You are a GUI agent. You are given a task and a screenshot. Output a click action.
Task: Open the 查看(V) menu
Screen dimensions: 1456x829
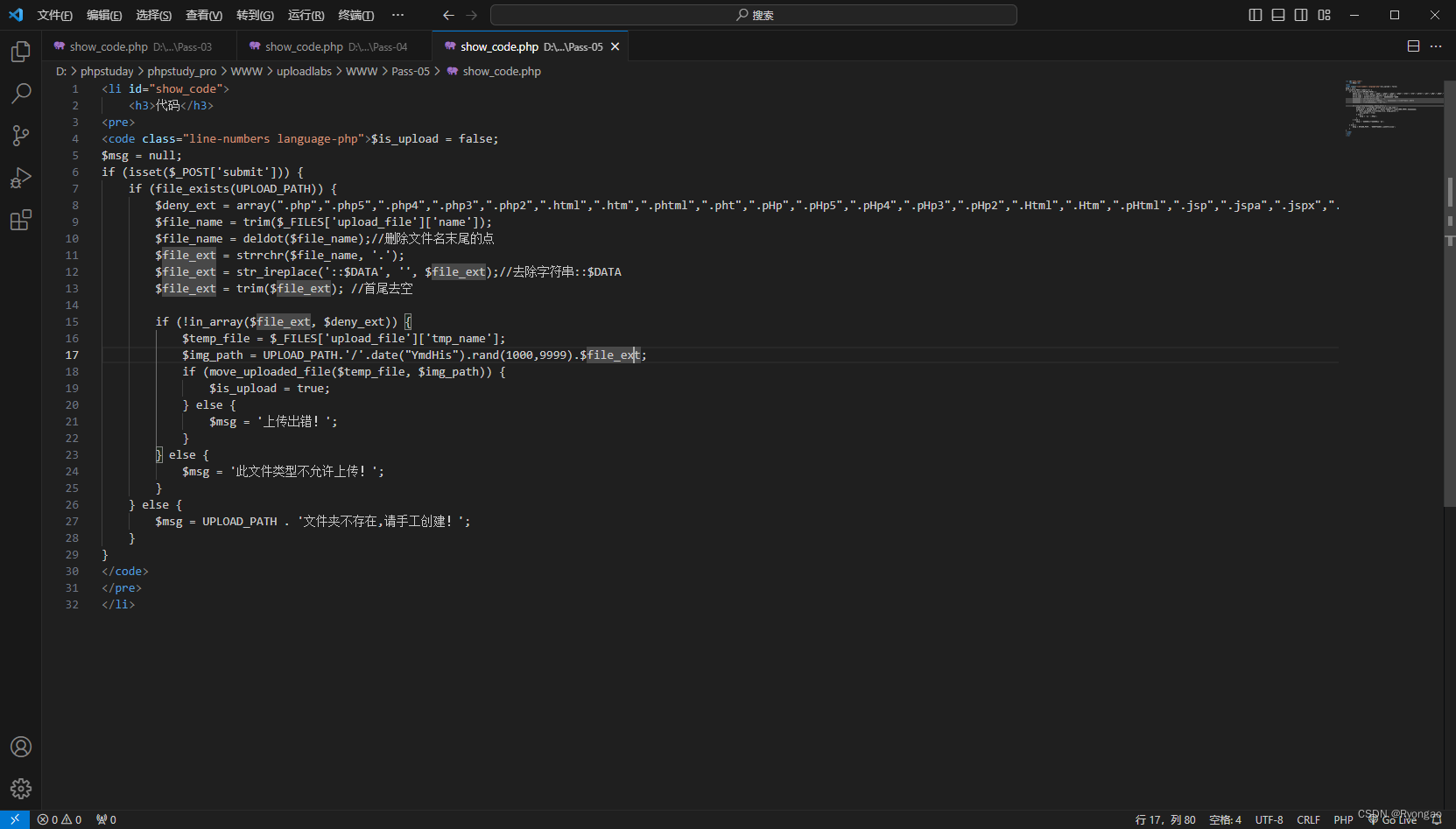tap(204, 15)
